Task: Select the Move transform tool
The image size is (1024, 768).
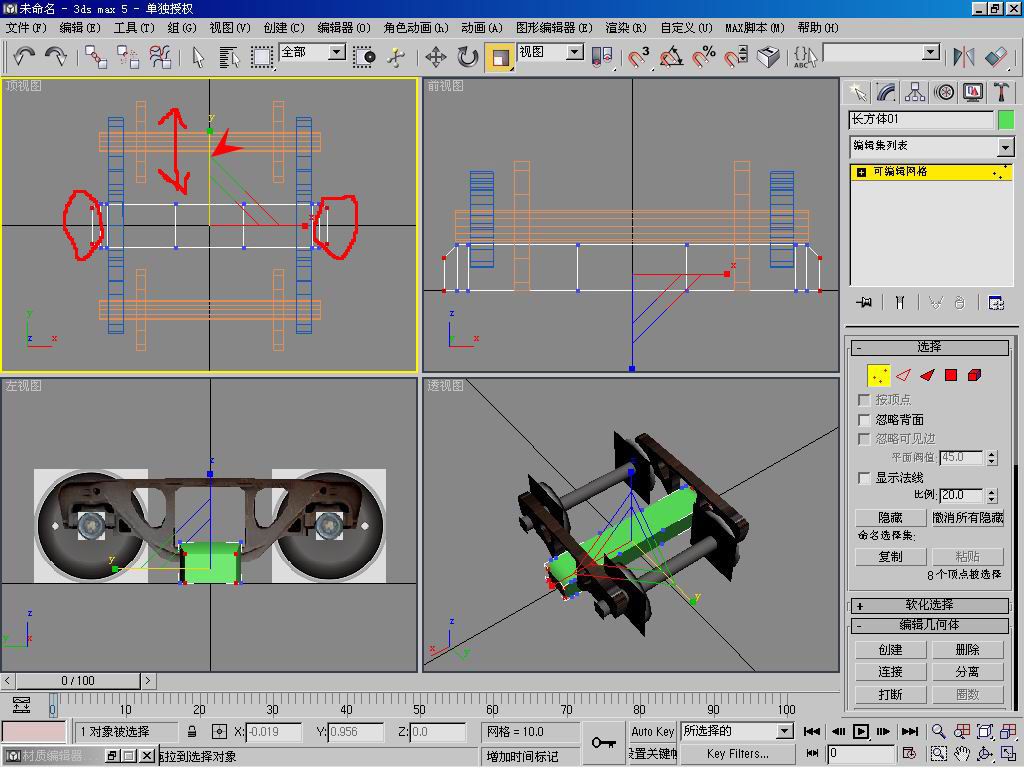Action: tap(436, 57)
